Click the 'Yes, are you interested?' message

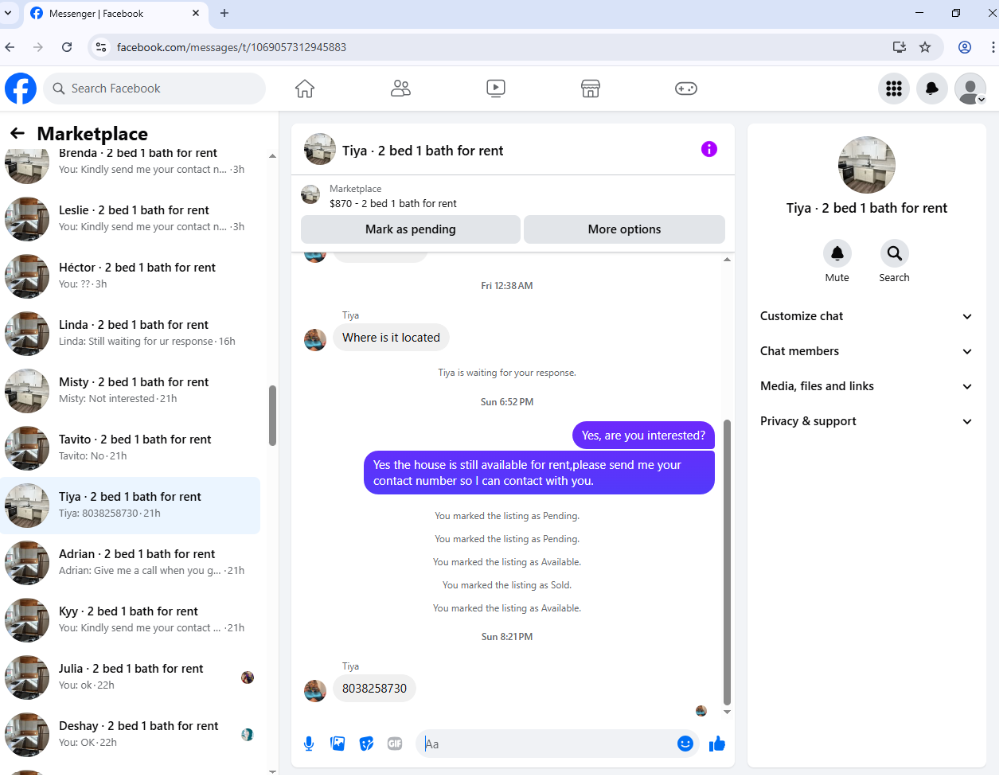point(643,436)
